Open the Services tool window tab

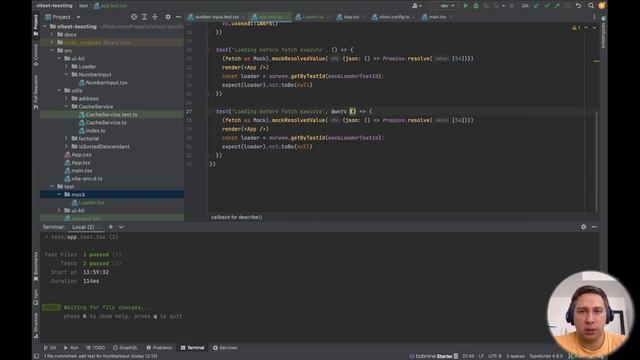tap(225, 348)
